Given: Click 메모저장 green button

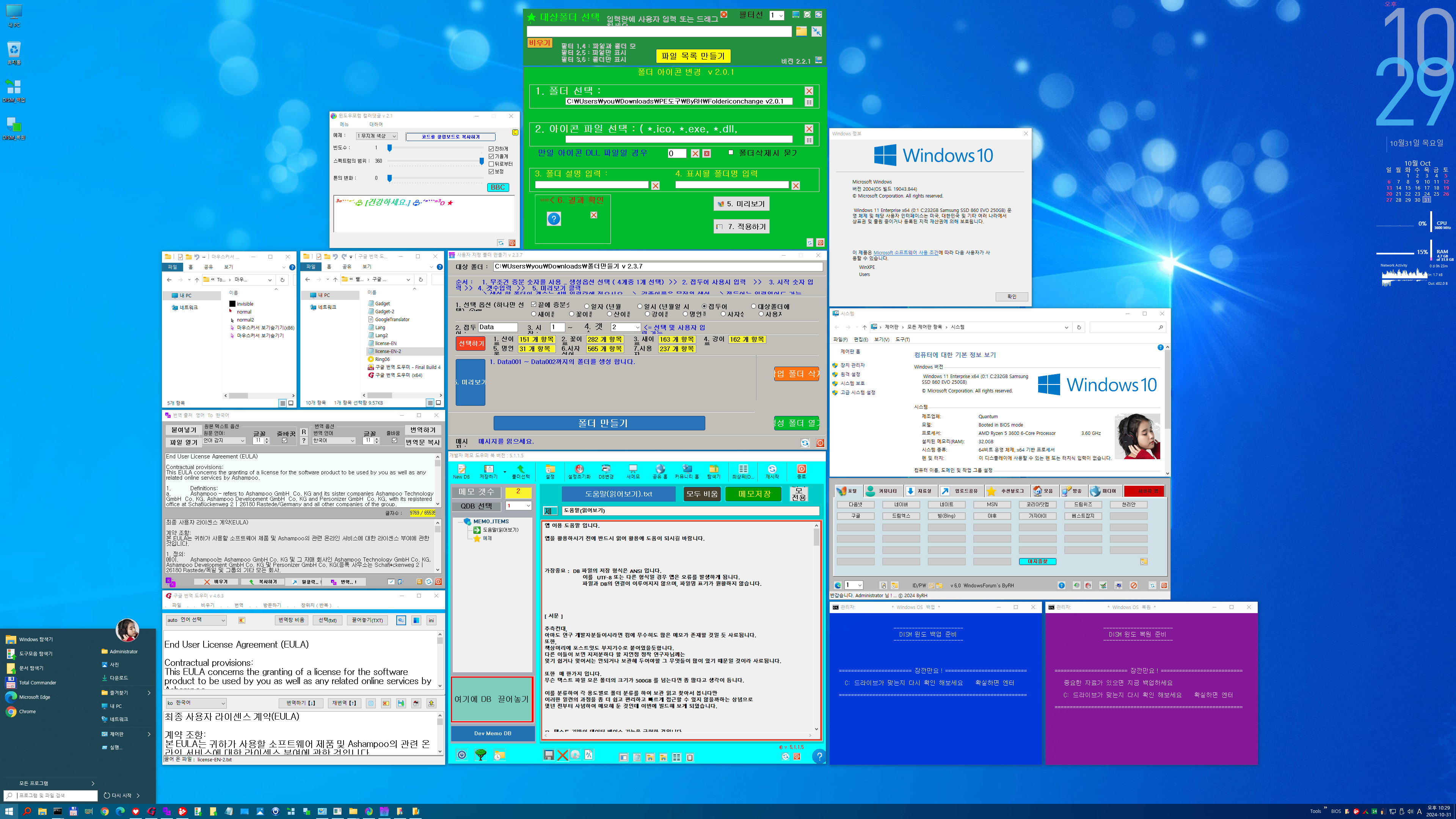Looking at the screenshot, I should point(754,493).
